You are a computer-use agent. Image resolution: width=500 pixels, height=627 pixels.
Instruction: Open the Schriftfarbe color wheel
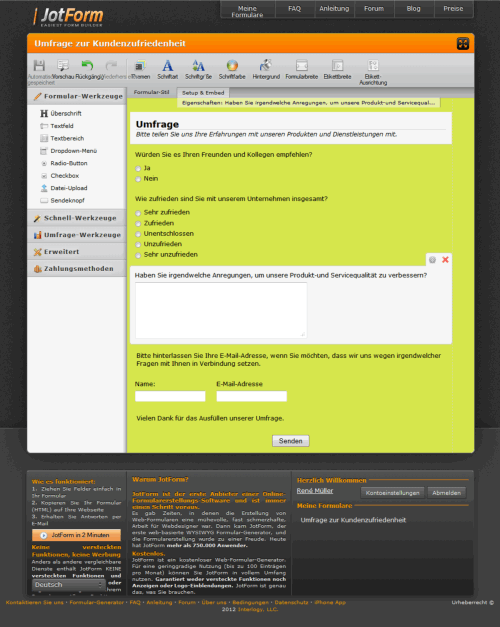point(232,65)
